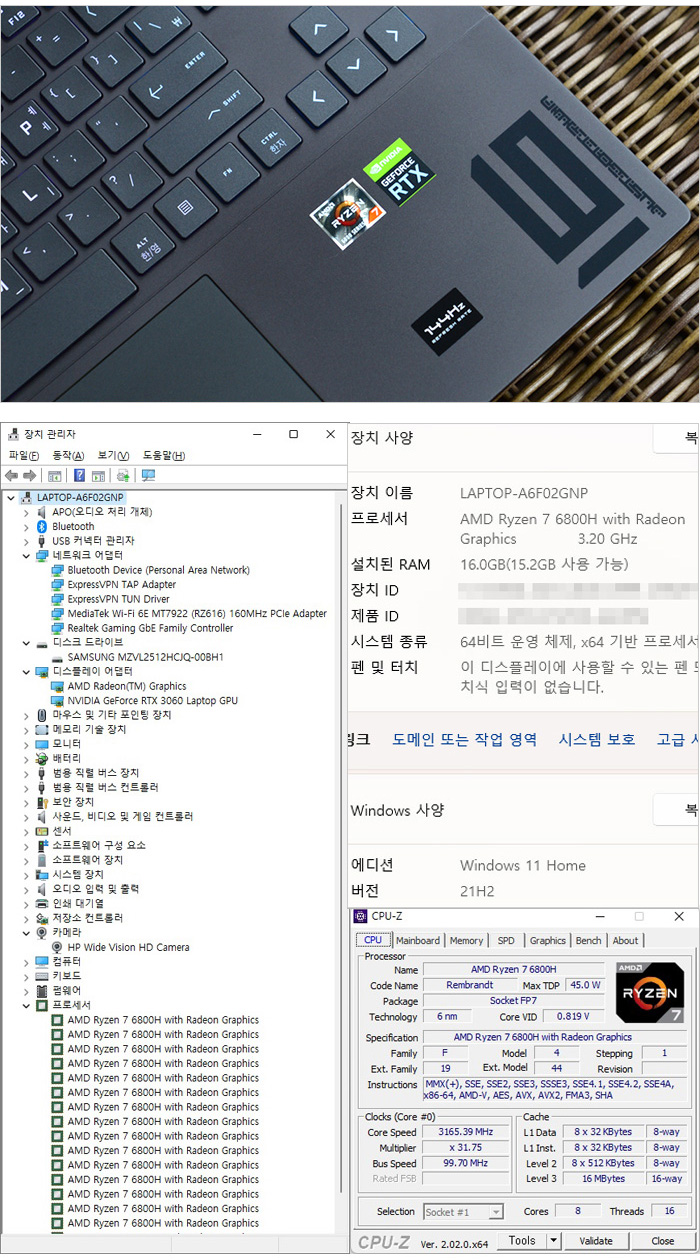
Task: Select Bluetooth Device (Personal Area Network)
Action: [158, 570]
